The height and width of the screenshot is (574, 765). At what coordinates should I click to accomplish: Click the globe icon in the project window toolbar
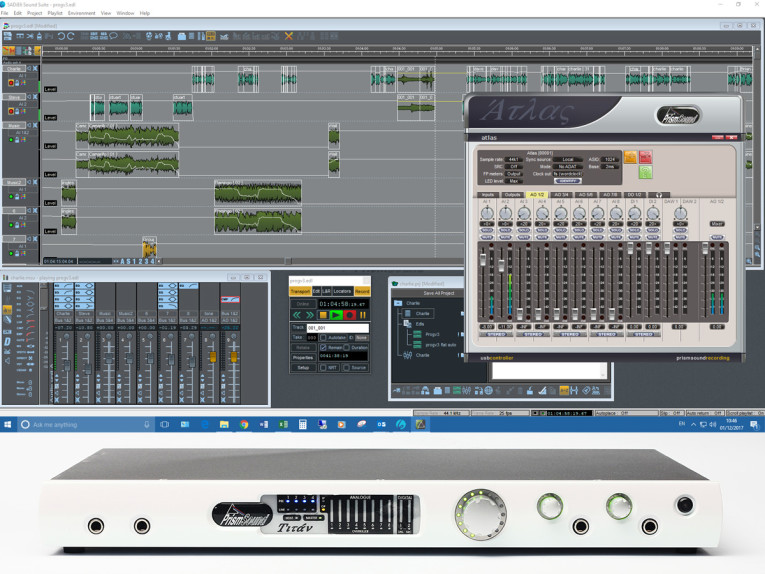point(488,391)
